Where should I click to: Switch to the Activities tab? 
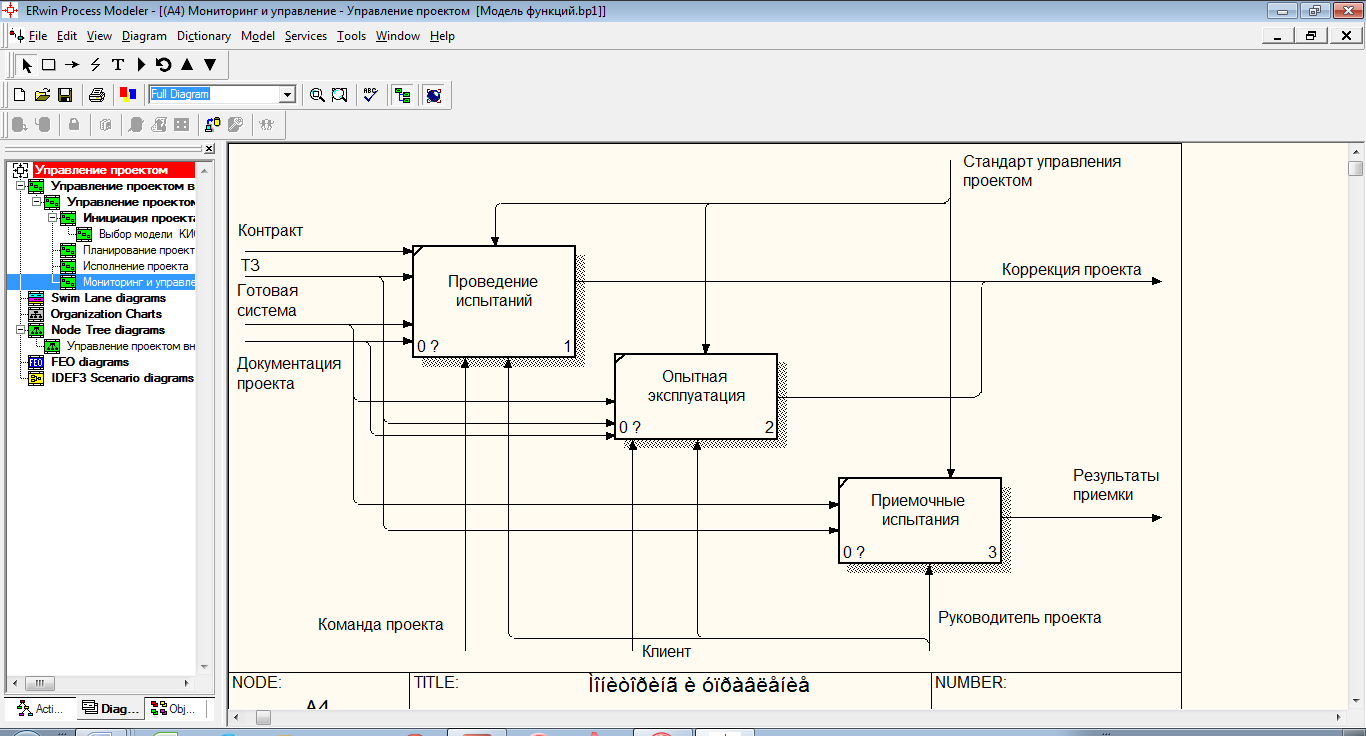pyautogui.click(x=41, y=709)
